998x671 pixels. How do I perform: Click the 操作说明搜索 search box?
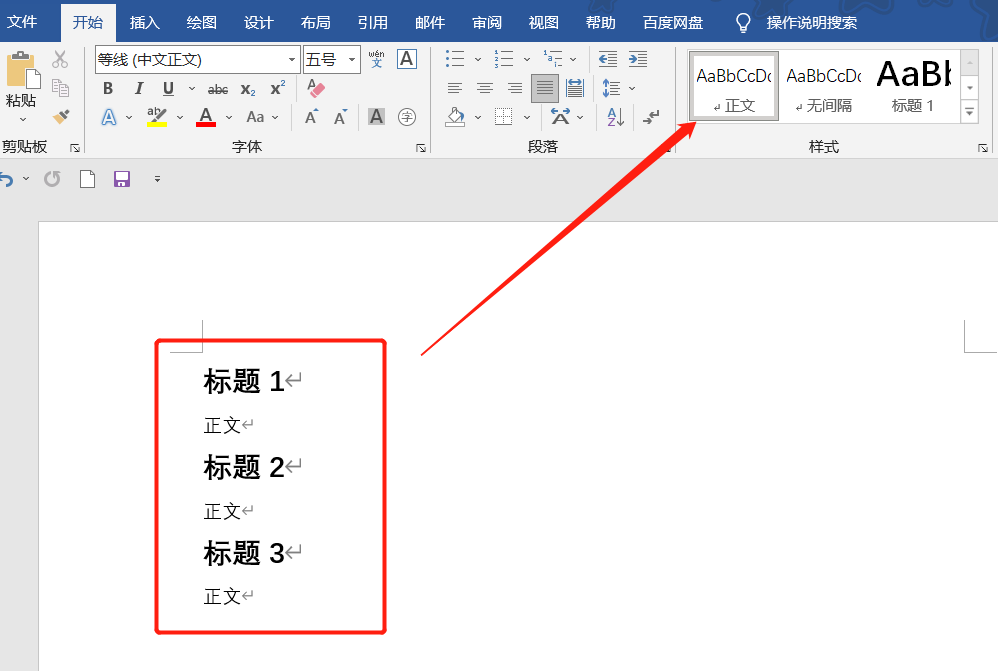coord(812,22)
